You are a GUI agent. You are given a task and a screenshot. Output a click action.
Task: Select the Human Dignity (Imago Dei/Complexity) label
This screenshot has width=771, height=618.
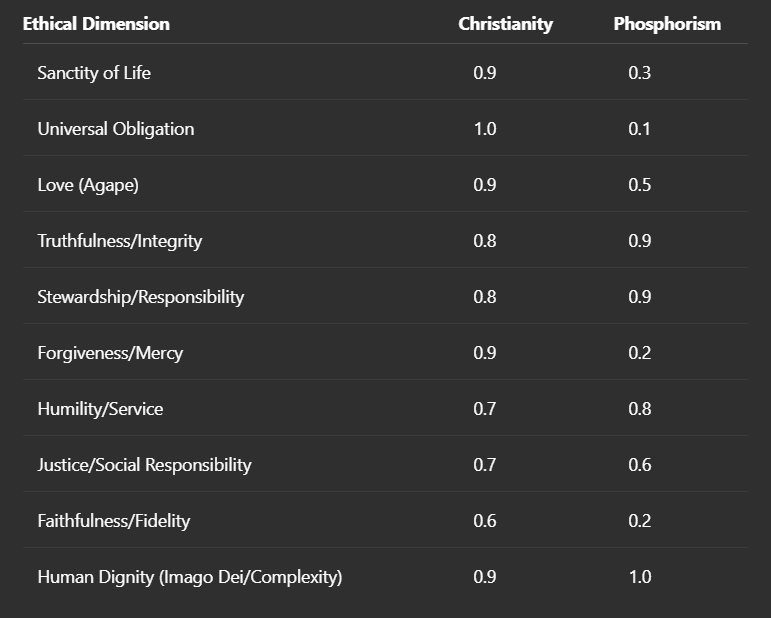190,577
